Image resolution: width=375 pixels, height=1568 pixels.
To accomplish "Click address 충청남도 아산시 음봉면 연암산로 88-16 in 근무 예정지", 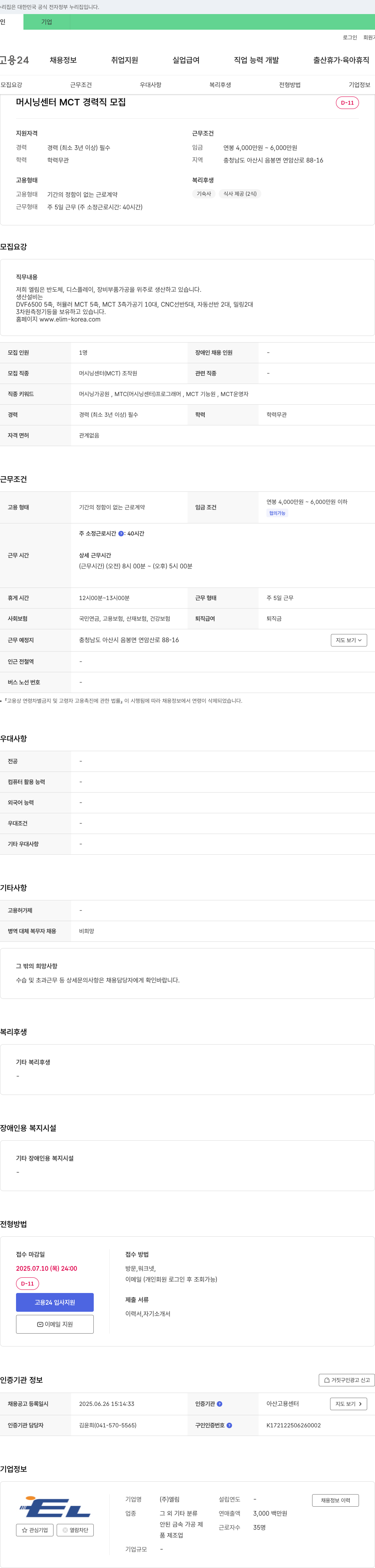I will pos(129,640).
